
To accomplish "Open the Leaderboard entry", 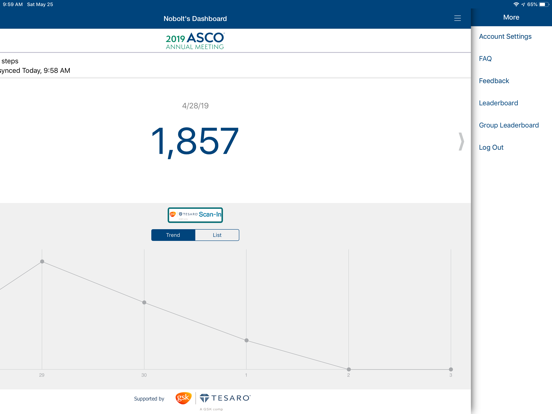I will 498,103.
